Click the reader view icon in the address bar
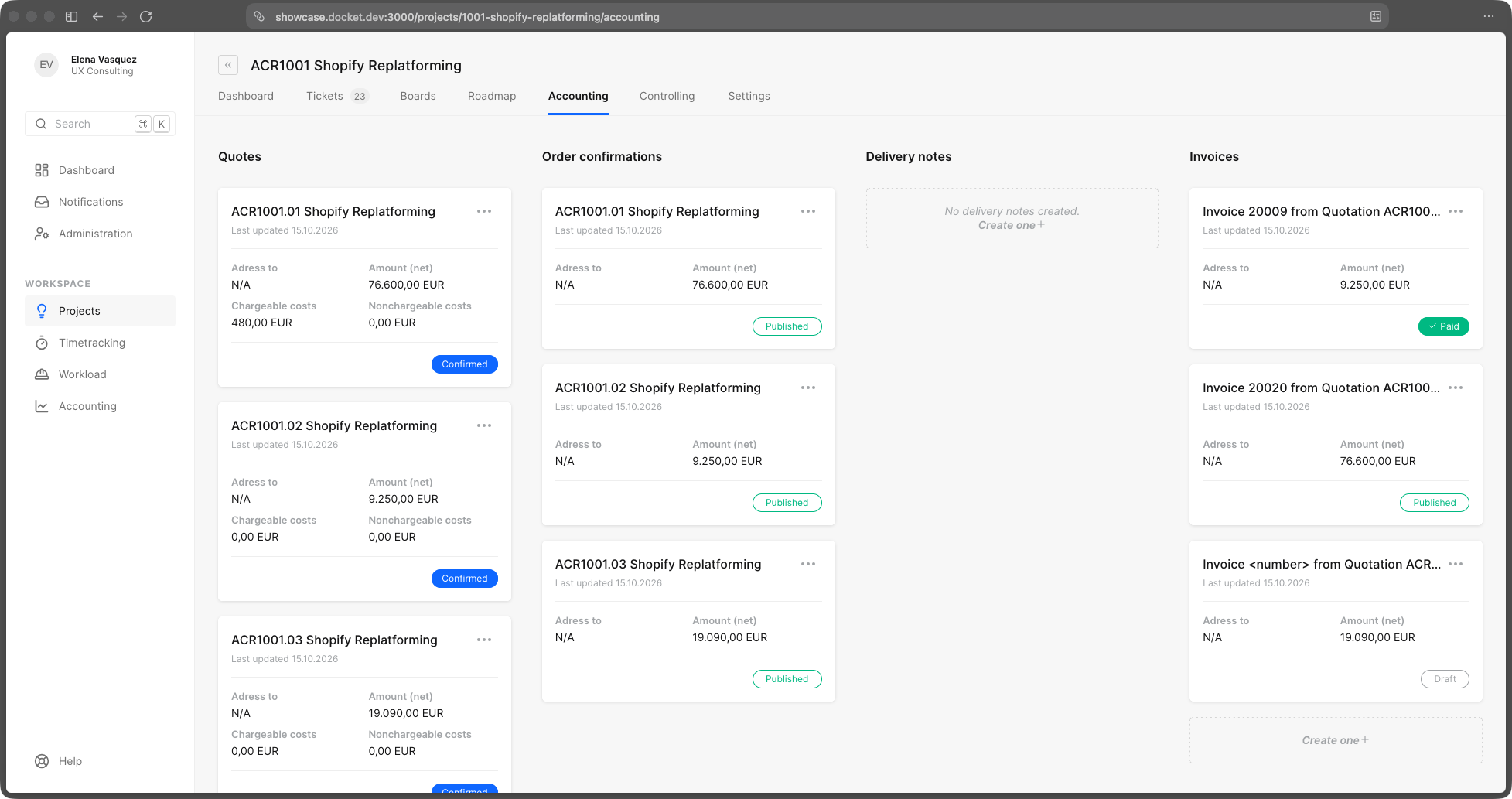 point(1376,16)
